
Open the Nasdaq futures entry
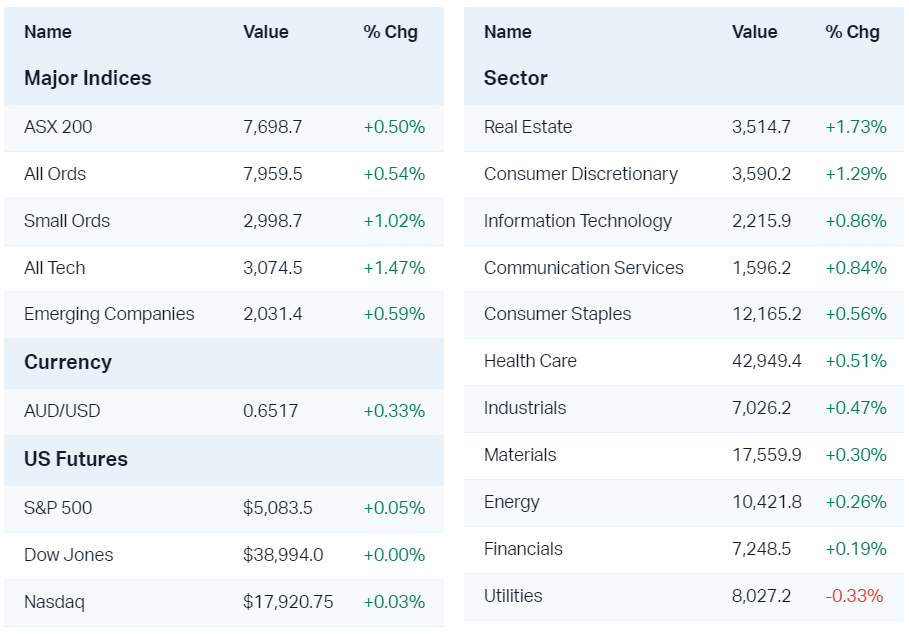pos(54,602)
